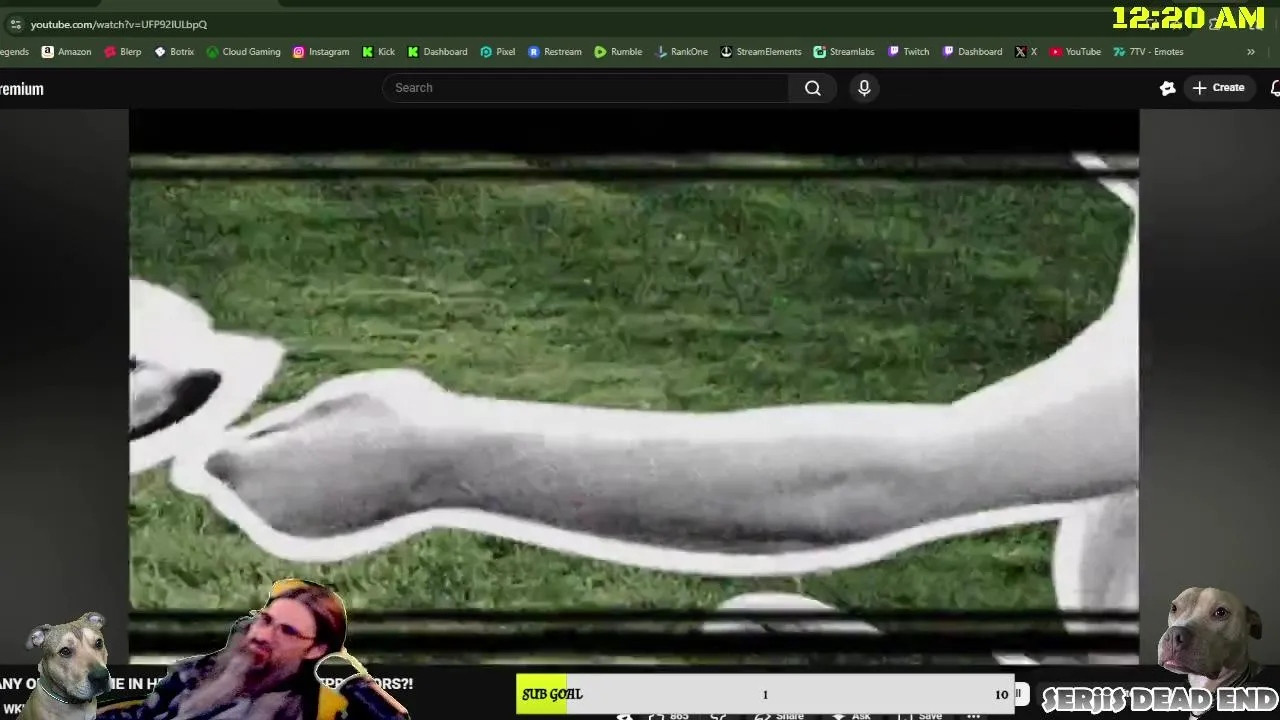This screenshot has height=720, width=1280.
Task: Click the Share button below the video
Action: [x=780, y=715]
